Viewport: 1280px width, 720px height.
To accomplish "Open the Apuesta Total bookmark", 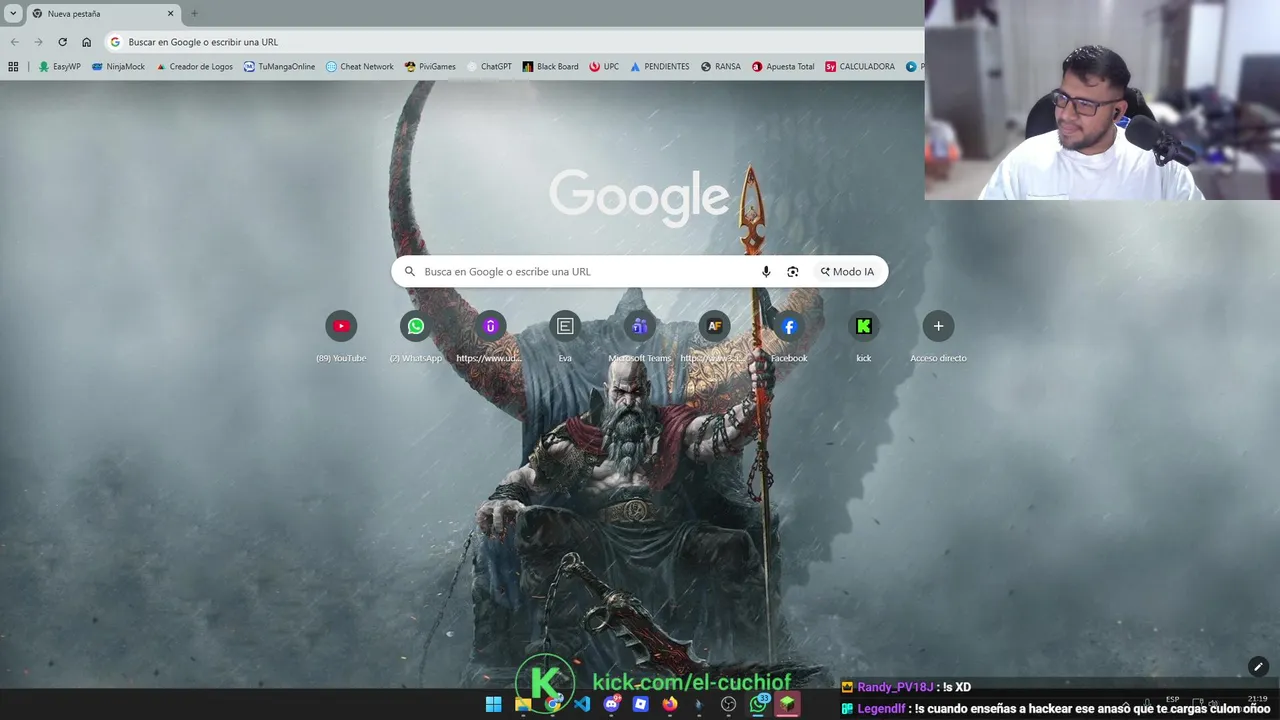I will [x=783, y=66].
